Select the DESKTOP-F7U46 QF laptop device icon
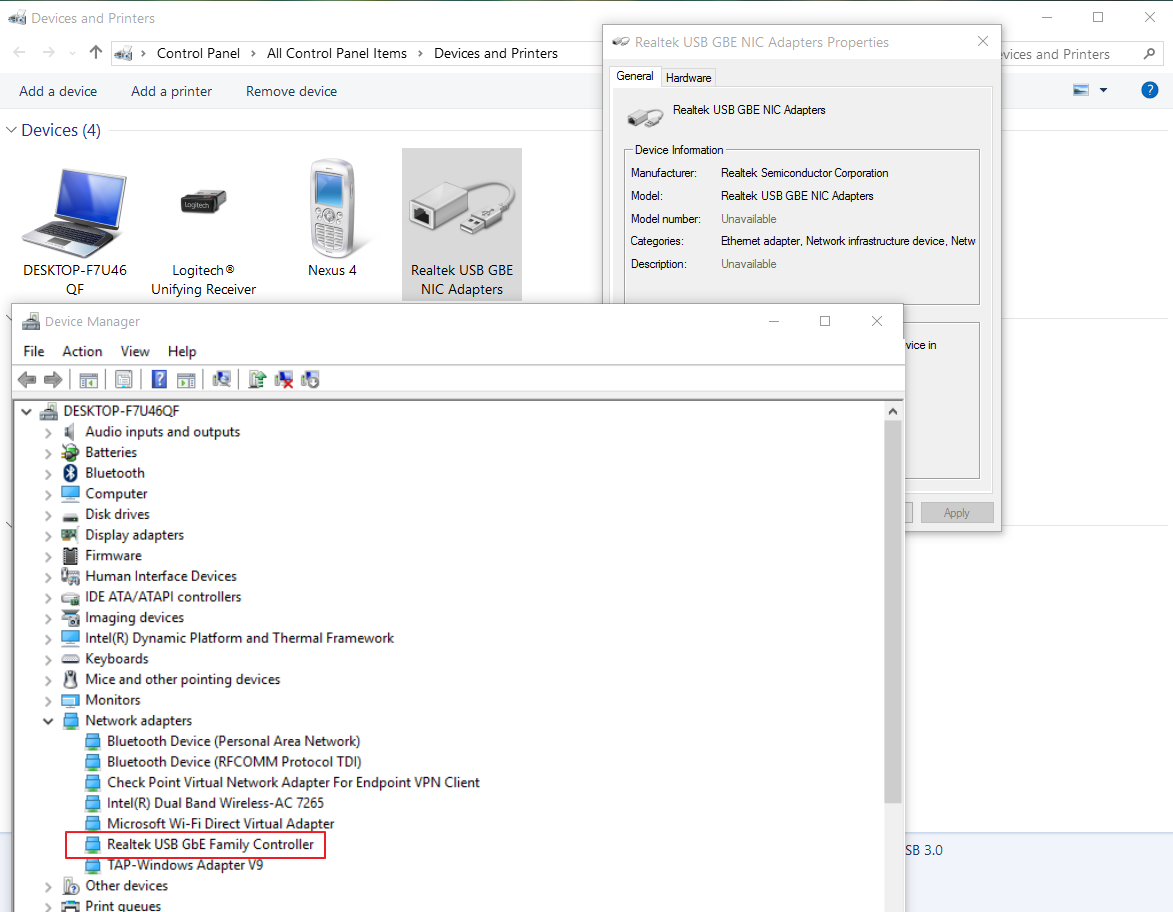This screenshot has width=1173, height=912. (75, 213)
